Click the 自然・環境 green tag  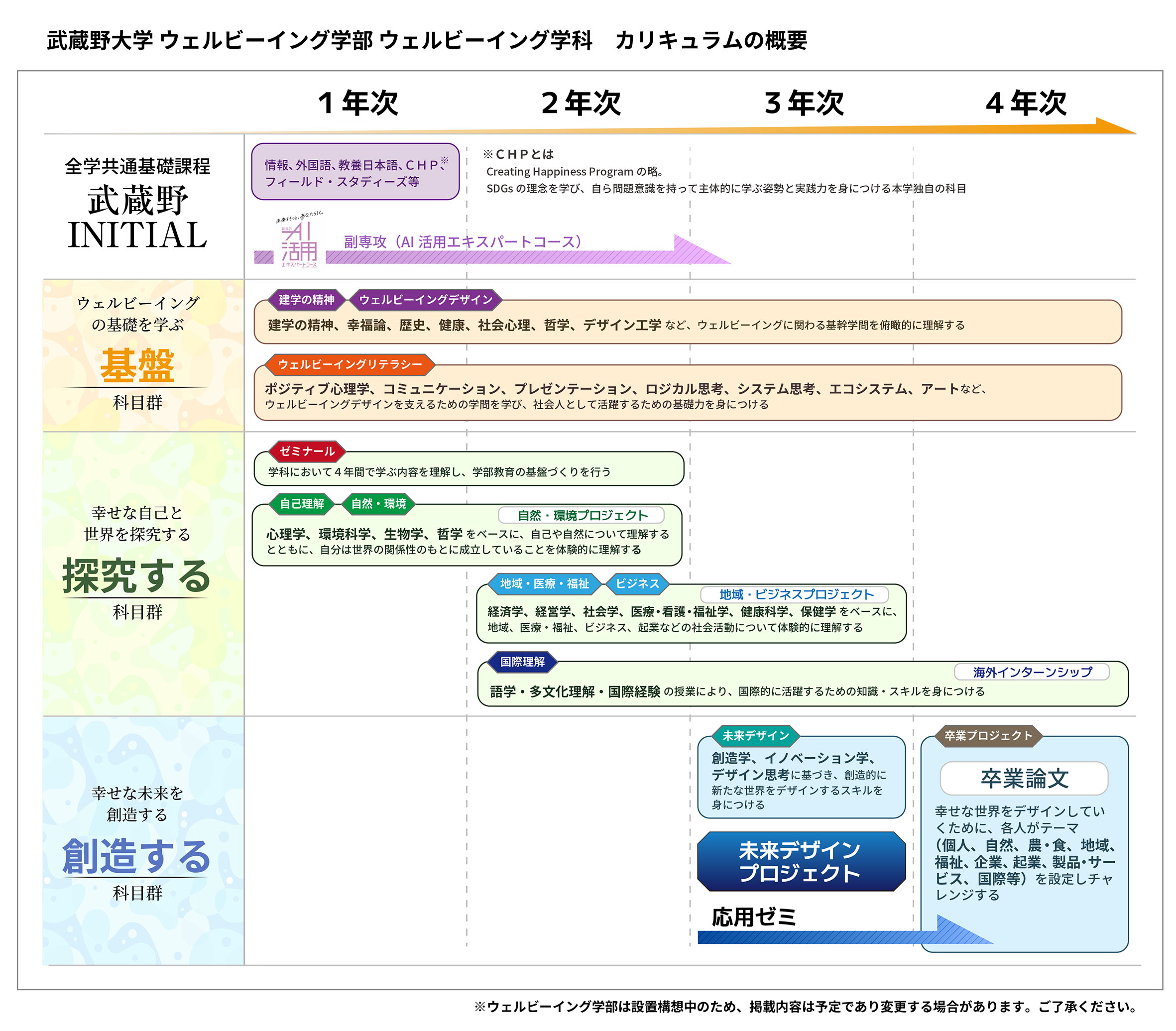378,504
